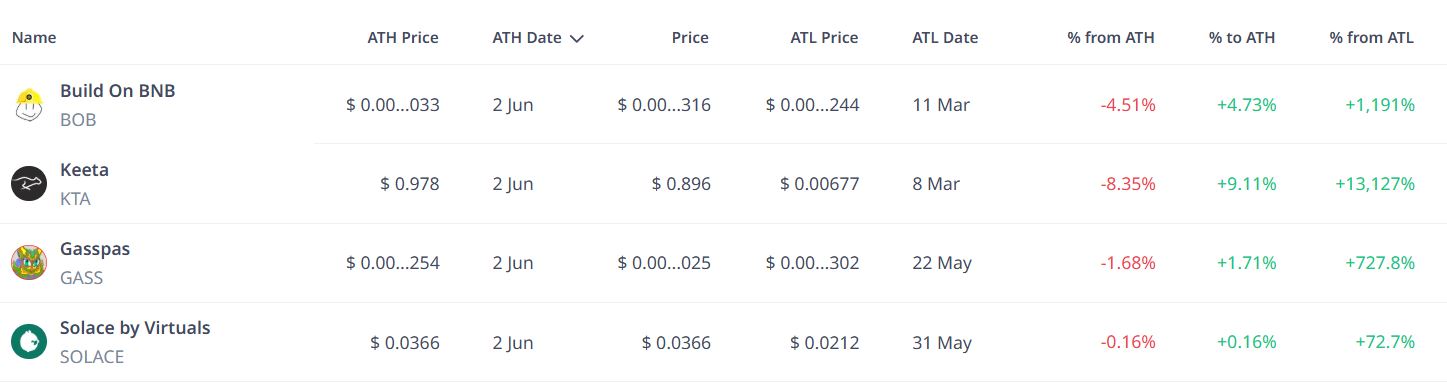Open the Build On BNB link
The height and width of the screenshot is (385, 1447).
click(118, 91)
